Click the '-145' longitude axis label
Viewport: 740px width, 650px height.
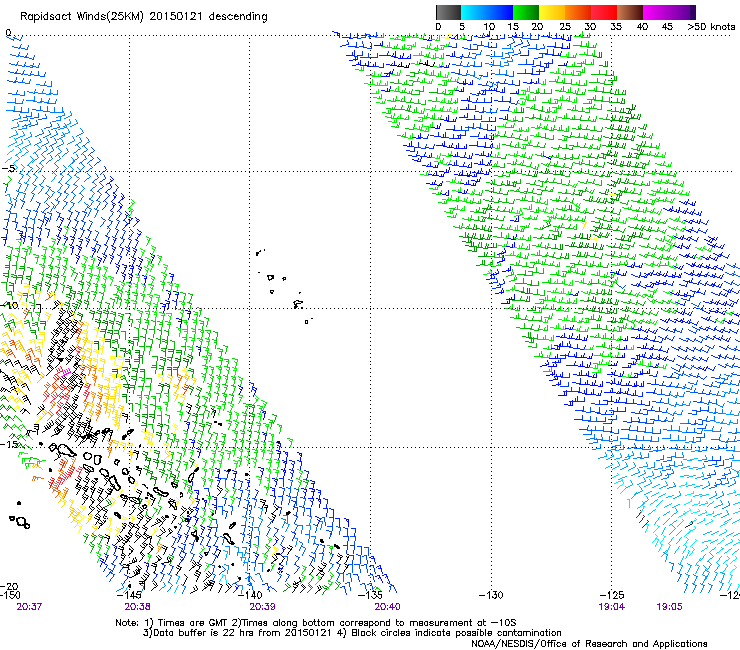click(x=129, y=595)
